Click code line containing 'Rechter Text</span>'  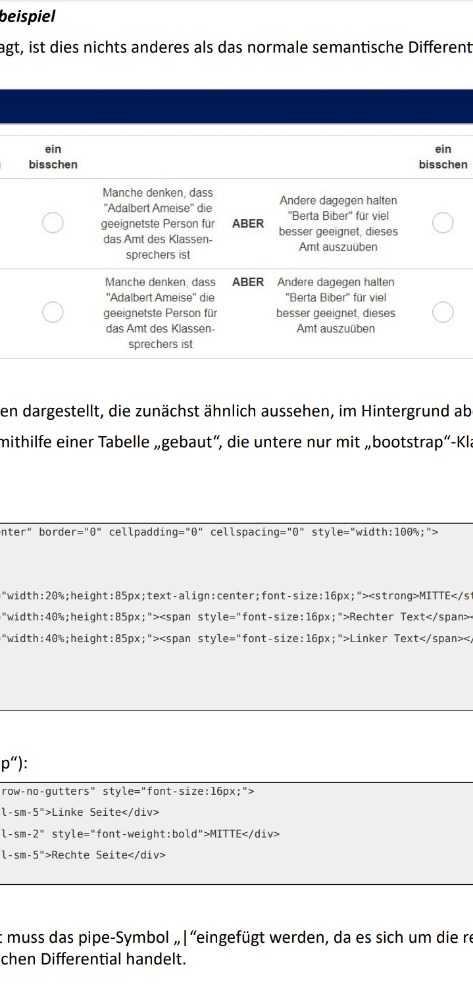click(236, 617)
